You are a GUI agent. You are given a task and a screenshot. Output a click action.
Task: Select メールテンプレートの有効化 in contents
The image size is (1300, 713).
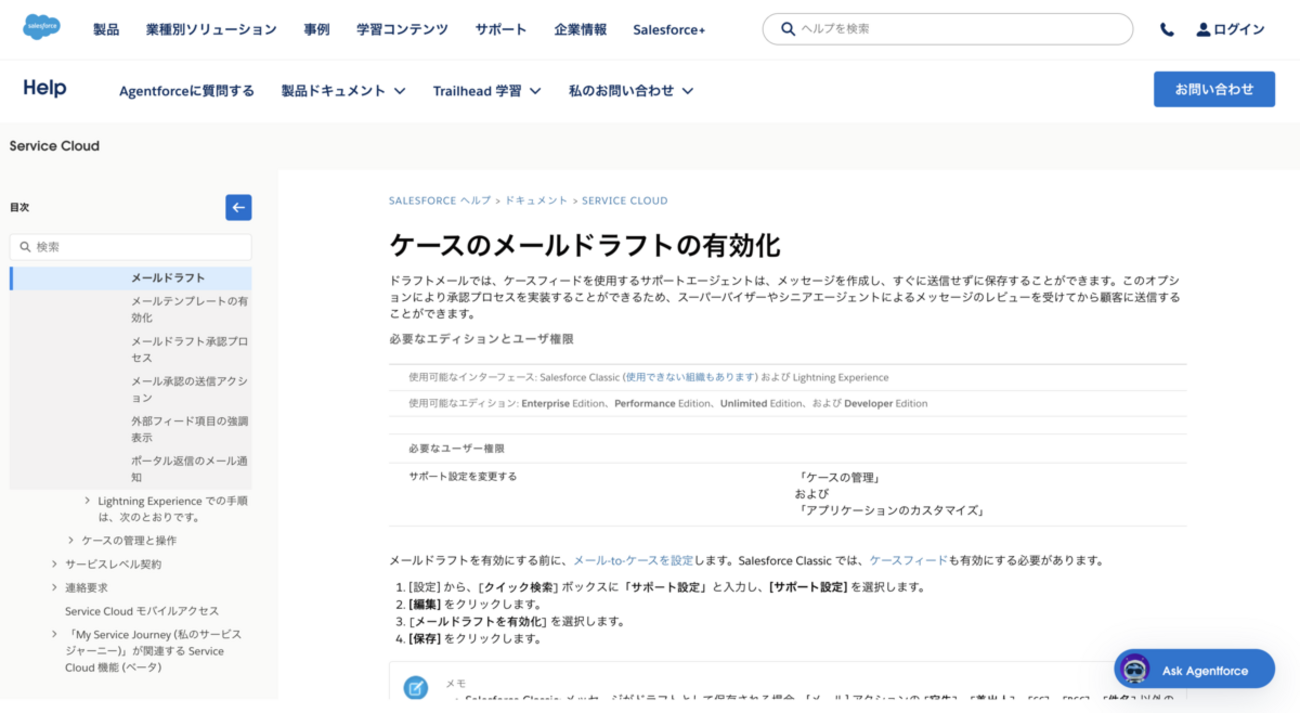pos(190,309)
